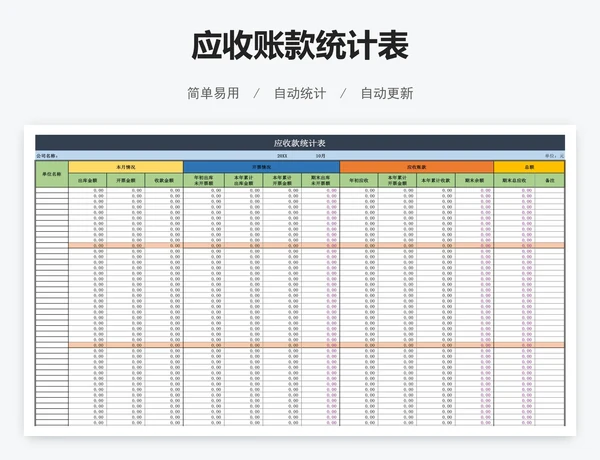The width and height of the screenshot is (600, 460).
Task: Click the 单位：元 unit label
Action: (554, 156)
